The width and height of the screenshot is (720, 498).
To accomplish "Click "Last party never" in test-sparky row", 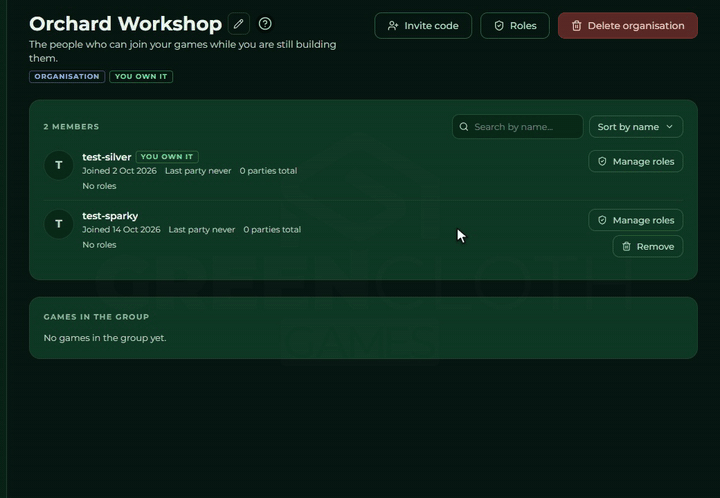I will point(202,229).
